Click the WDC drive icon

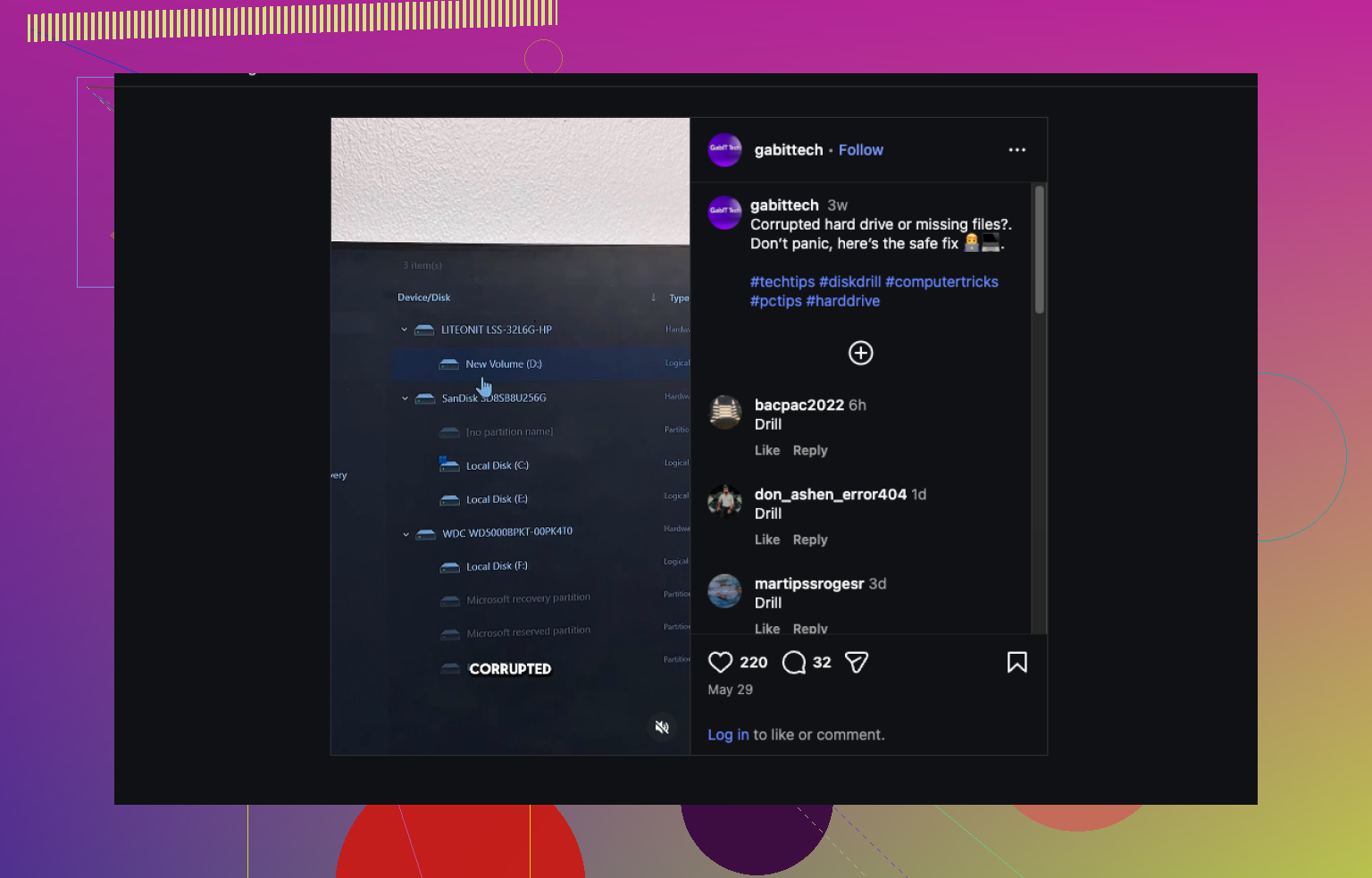pos(425,534)
